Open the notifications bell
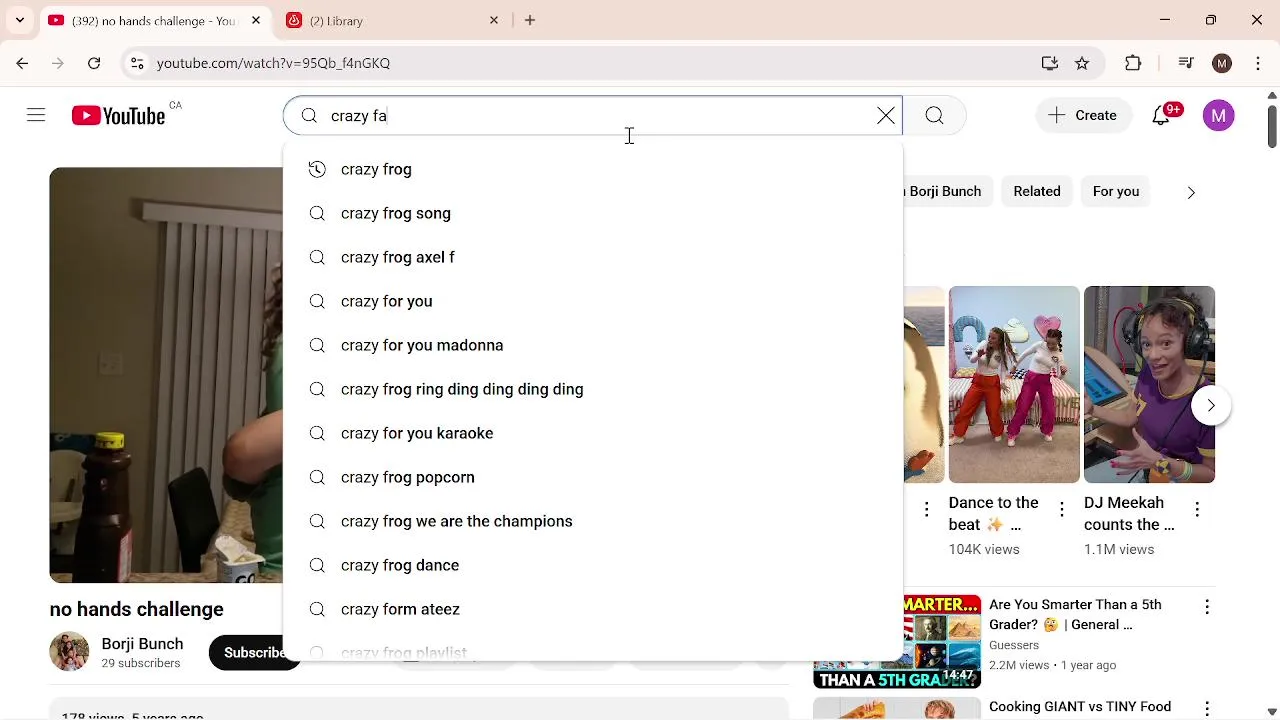This screenshot has height=720, width=1280. click(1161, 116)
